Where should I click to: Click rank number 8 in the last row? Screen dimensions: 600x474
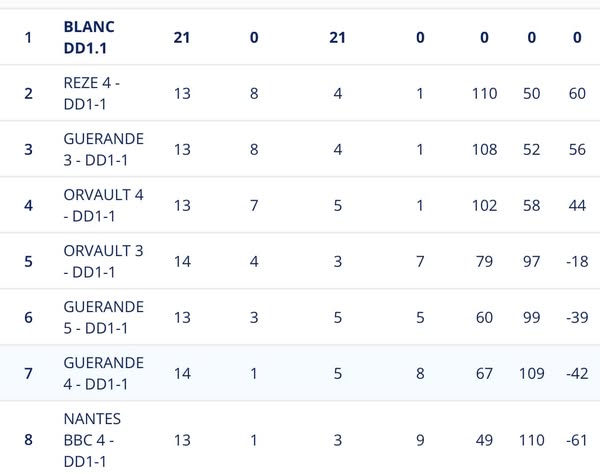28,439
